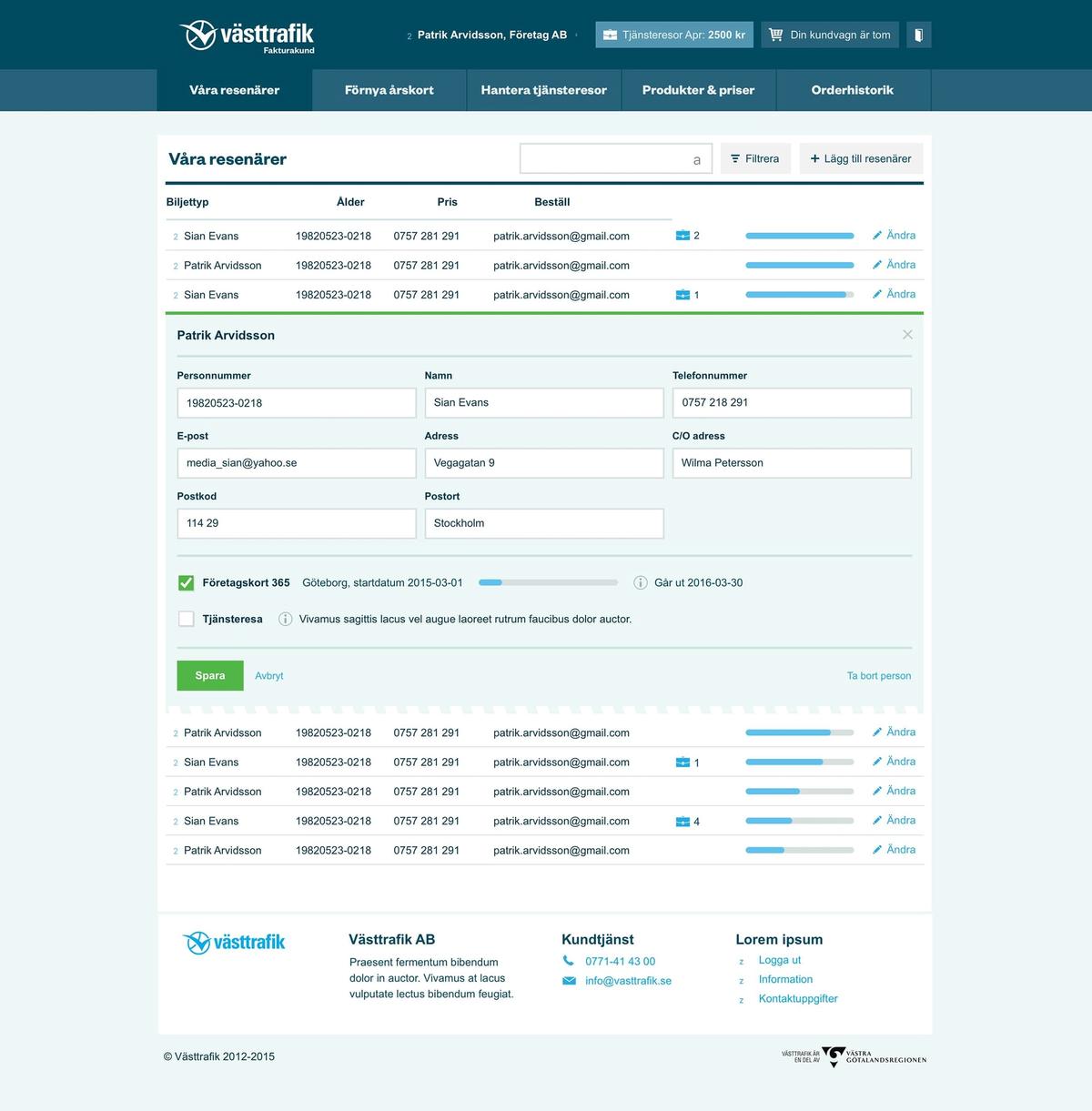This screenshot has width=1092, height=1111.
Task: Click the briefcase icon showing count 4
Action: coord(682,822)
